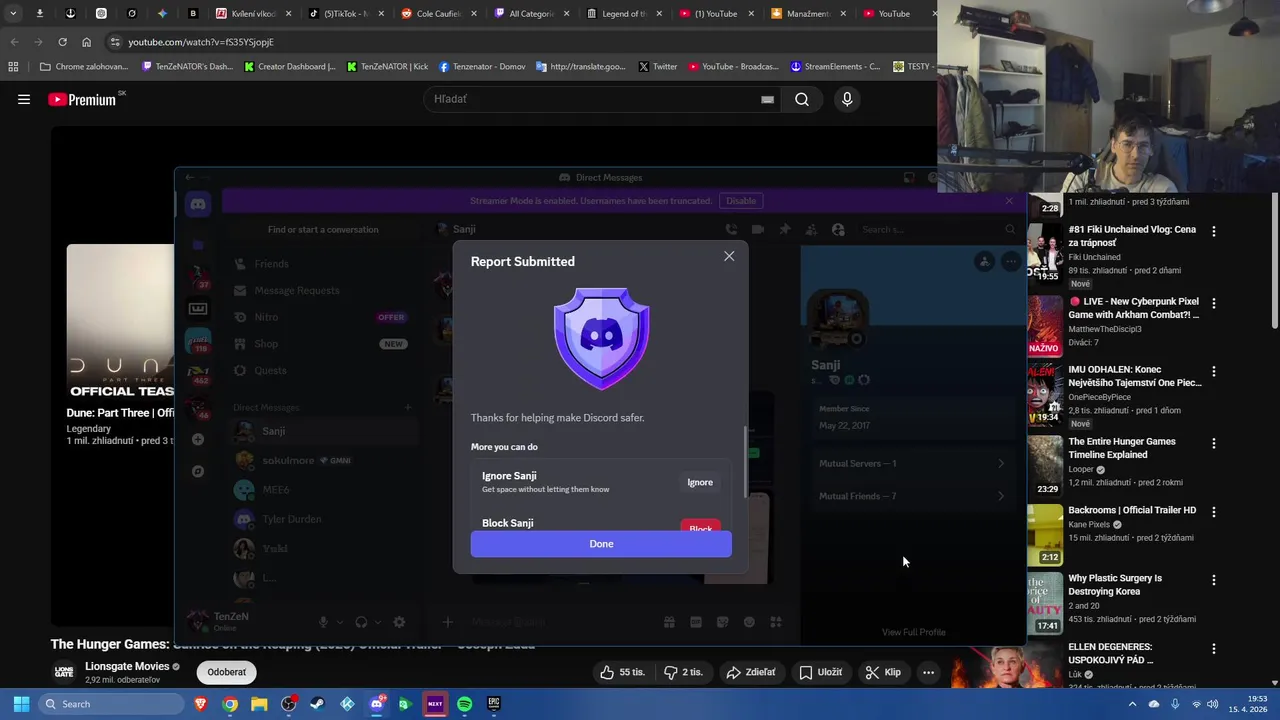This screenshot has width=1280, height=720.
Task: Close the Report Submitted dialog with X
Action: 729,256
